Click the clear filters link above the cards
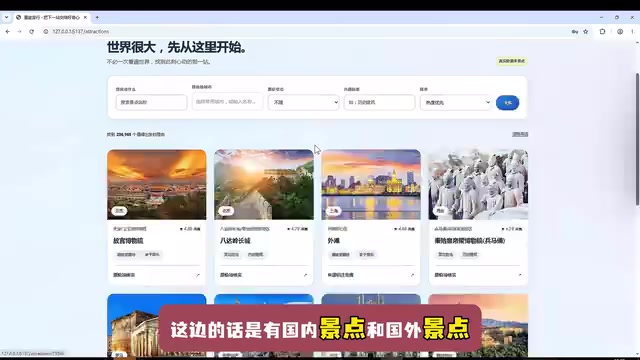This screenshot has width=640, height=360. click(x=520, y=134)
